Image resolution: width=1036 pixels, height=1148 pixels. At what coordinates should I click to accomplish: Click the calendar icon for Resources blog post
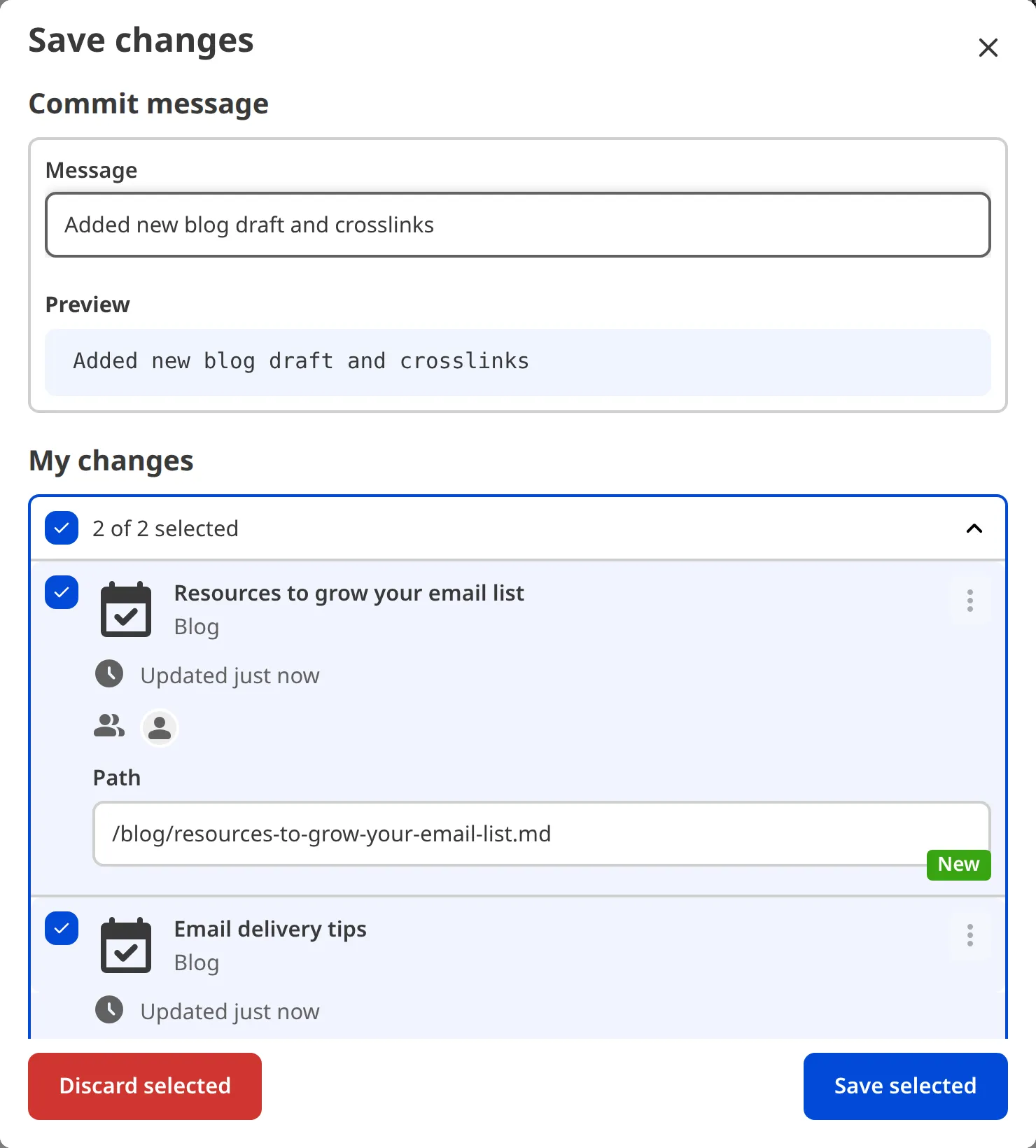(127, 609)
